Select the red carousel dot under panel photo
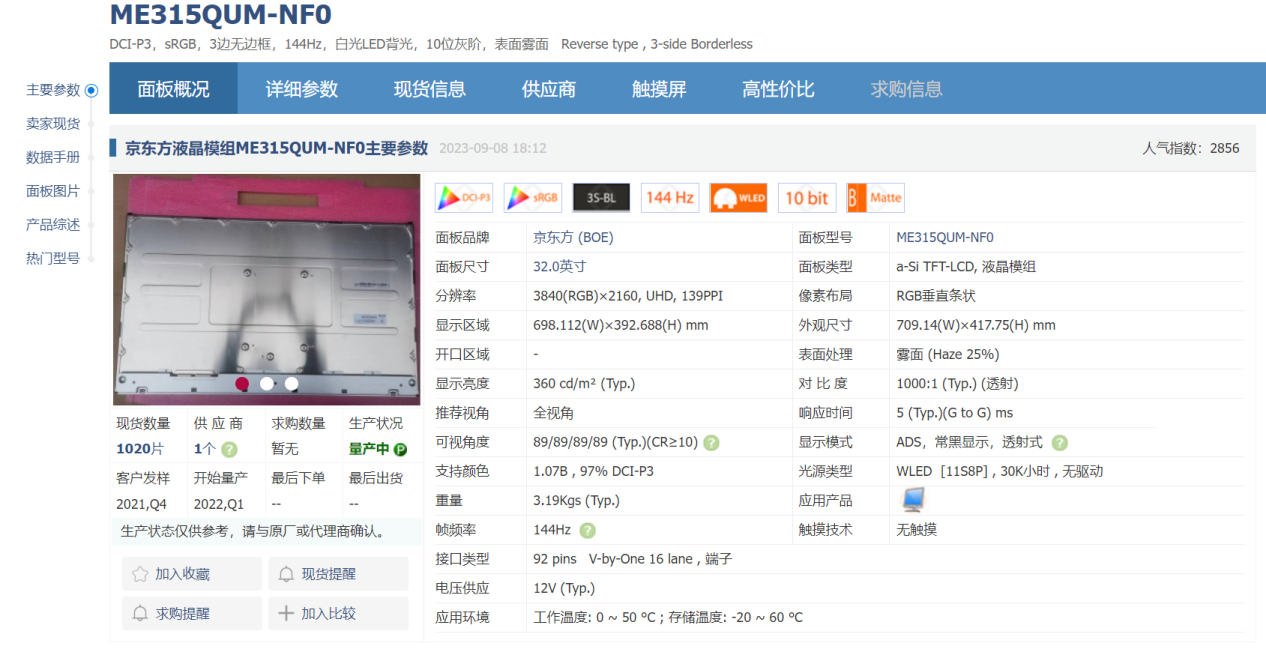This screenshot has width=1266, height=652. pyautogui.click(x=242, y=383)
